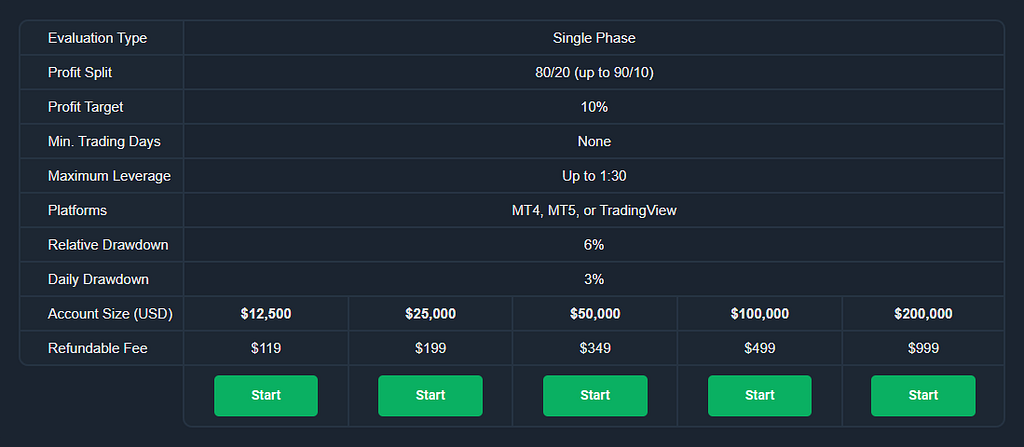Click the Up to 1:30 leverage value

594,176
